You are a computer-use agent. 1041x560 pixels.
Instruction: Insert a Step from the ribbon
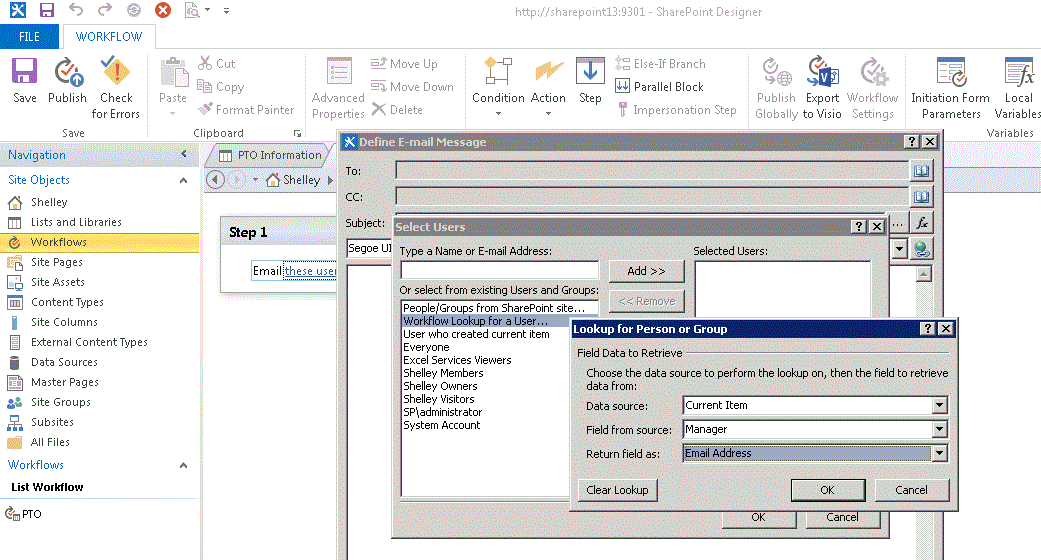point(590,80)
